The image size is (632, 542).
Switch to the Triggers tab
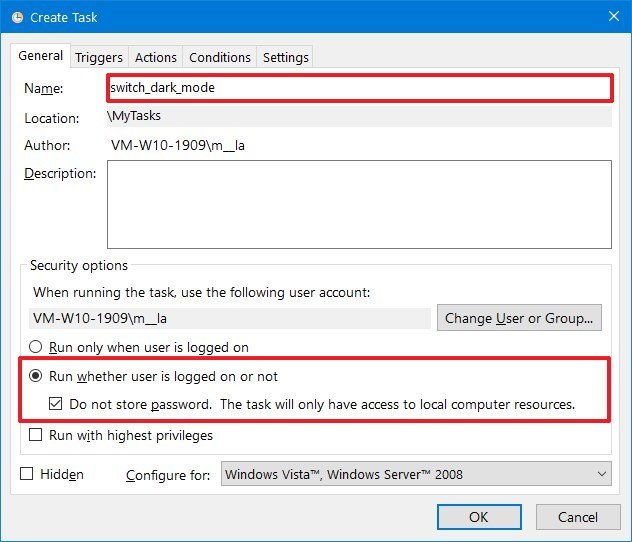99,57
